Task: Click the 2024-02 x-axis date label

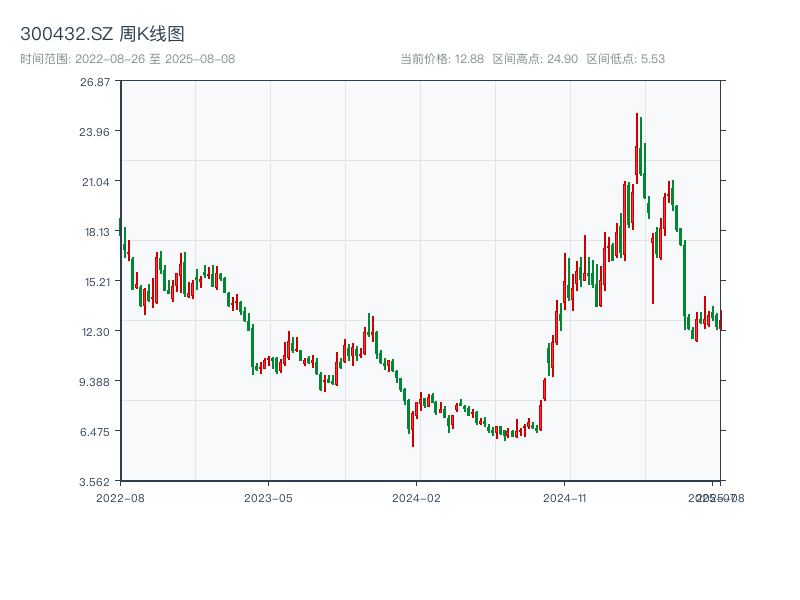Action: click(x=417, y=497)
